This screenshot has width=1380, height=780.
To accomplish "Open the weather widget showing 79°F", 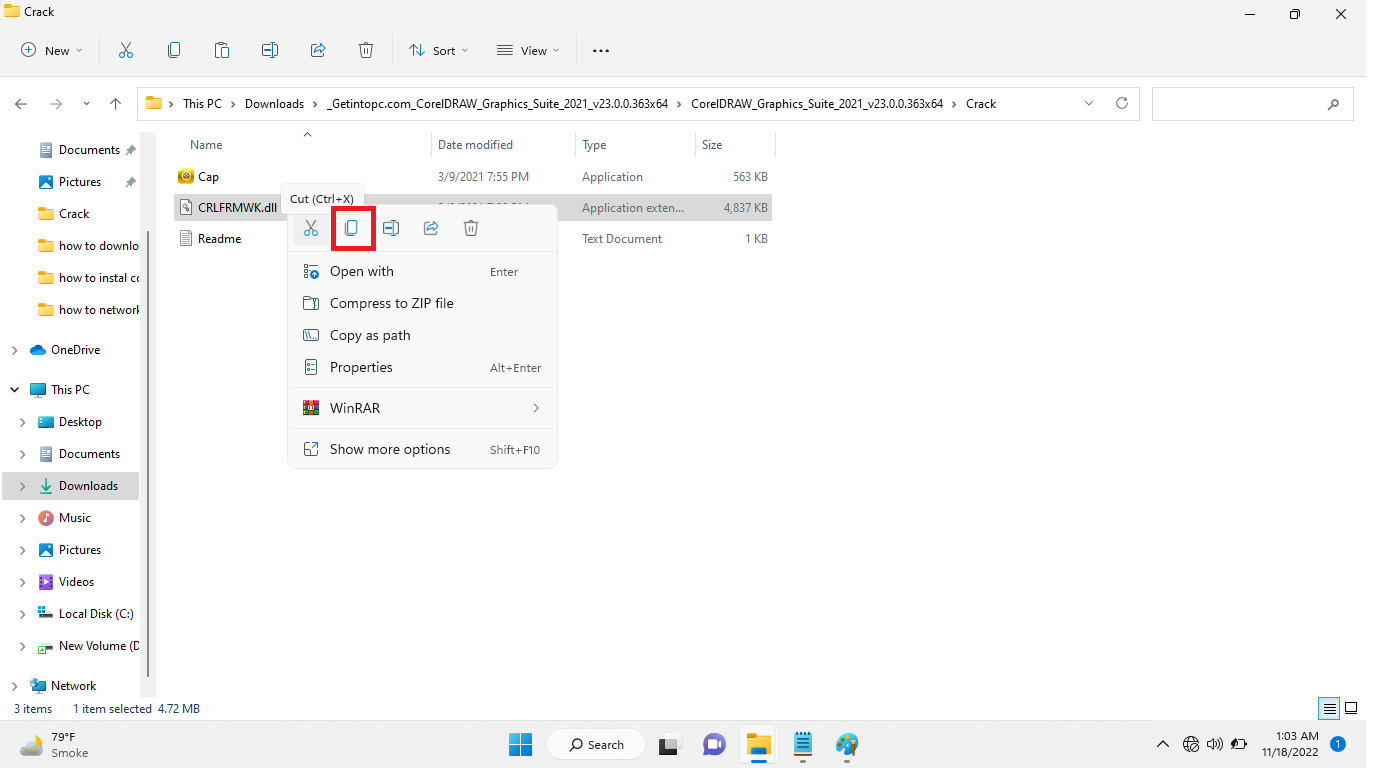I will click(x=55, y=745).
